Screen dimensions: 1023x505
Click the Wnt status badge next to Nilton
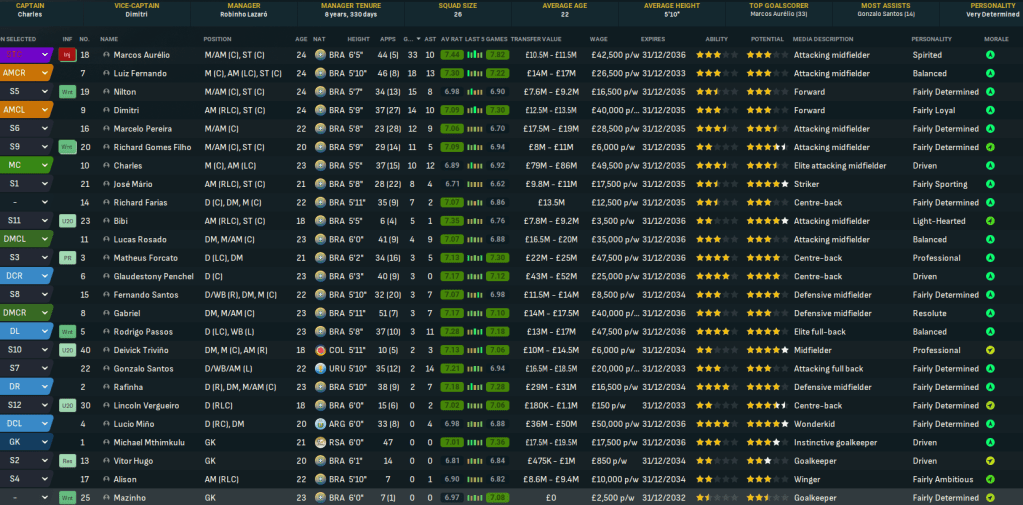(68, 92)
